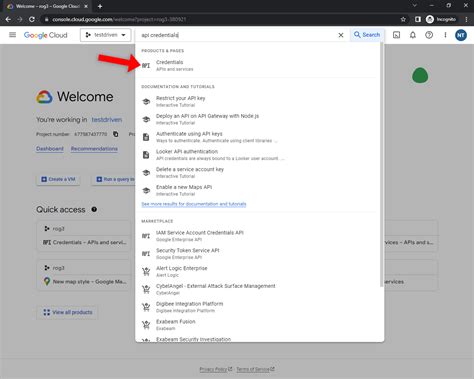Select Credentials APIs and services result

[257, 65]
